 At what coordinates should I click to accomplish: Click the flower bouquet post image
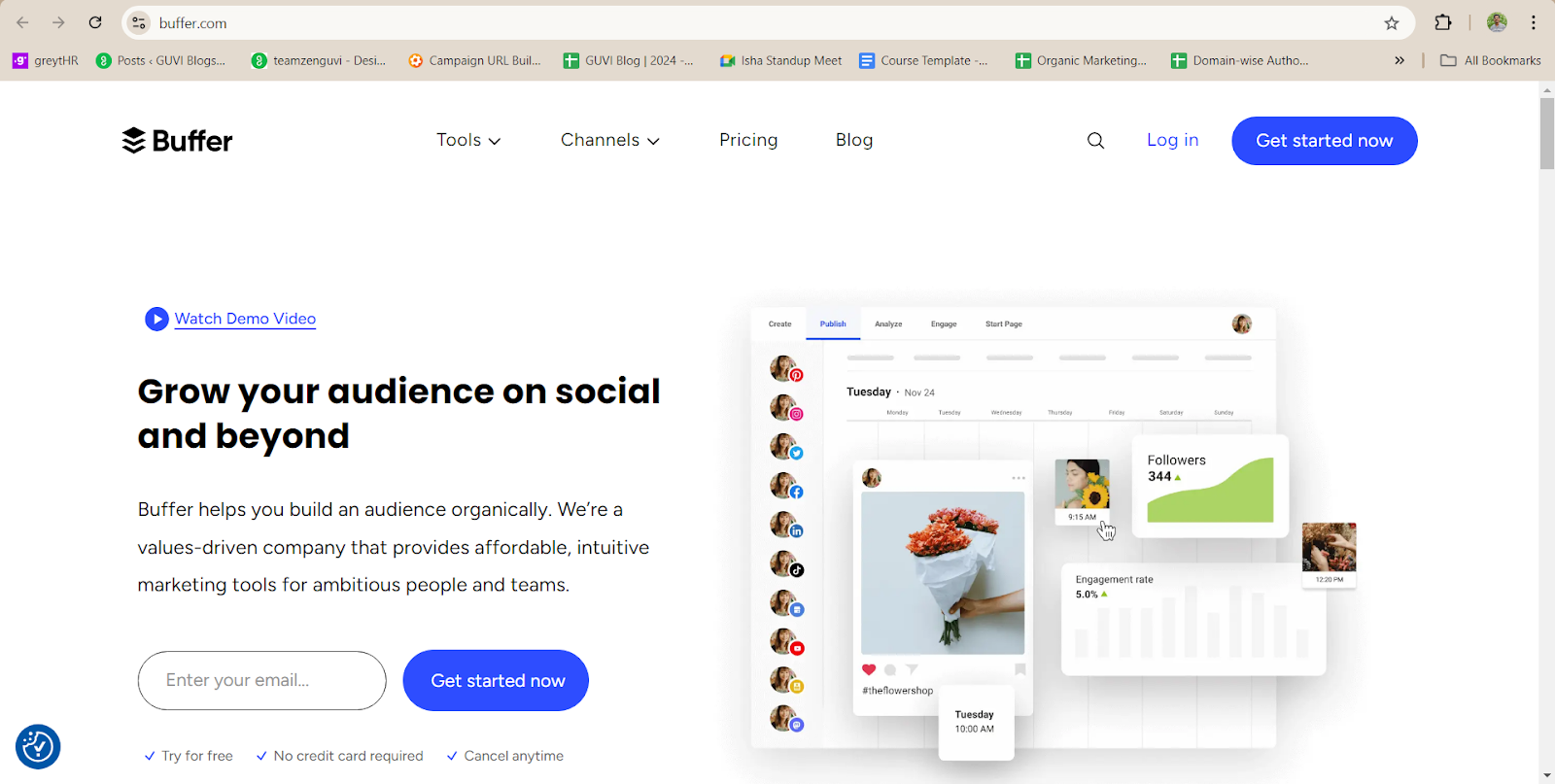943,573
